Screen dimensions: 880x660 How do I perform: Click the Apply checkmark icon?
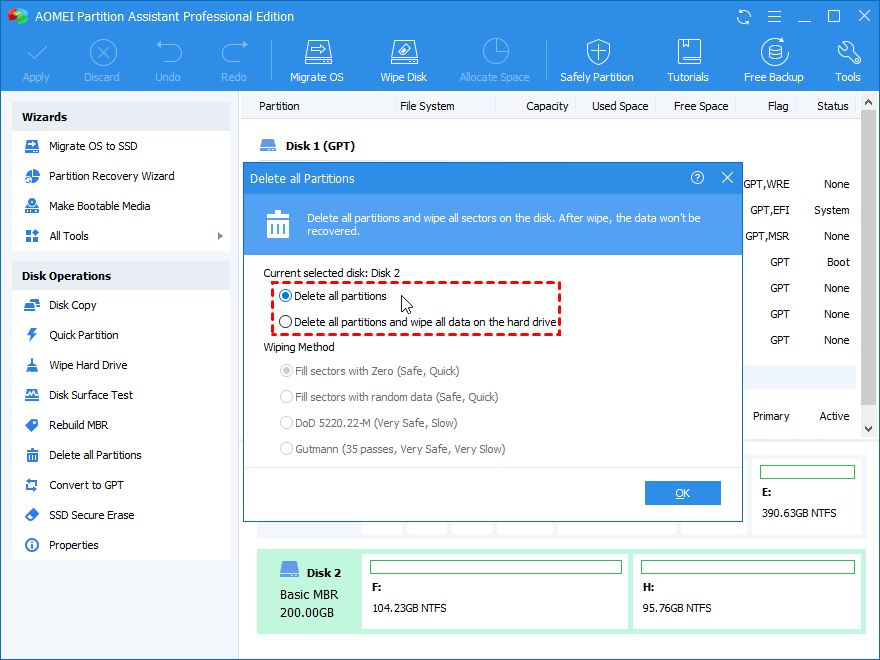tap(36, 53)
